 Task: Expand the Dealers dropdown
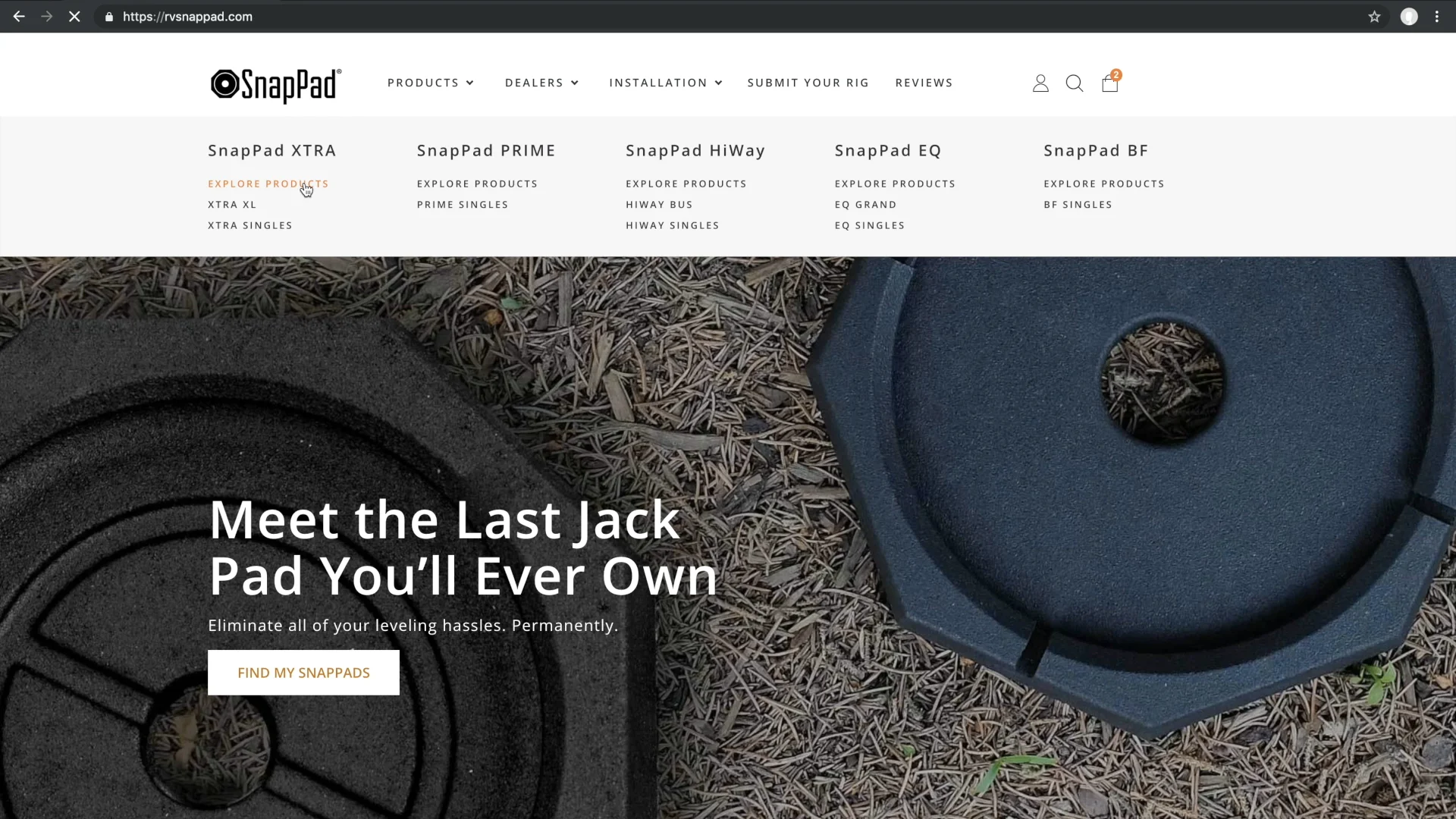coord(542,83)
